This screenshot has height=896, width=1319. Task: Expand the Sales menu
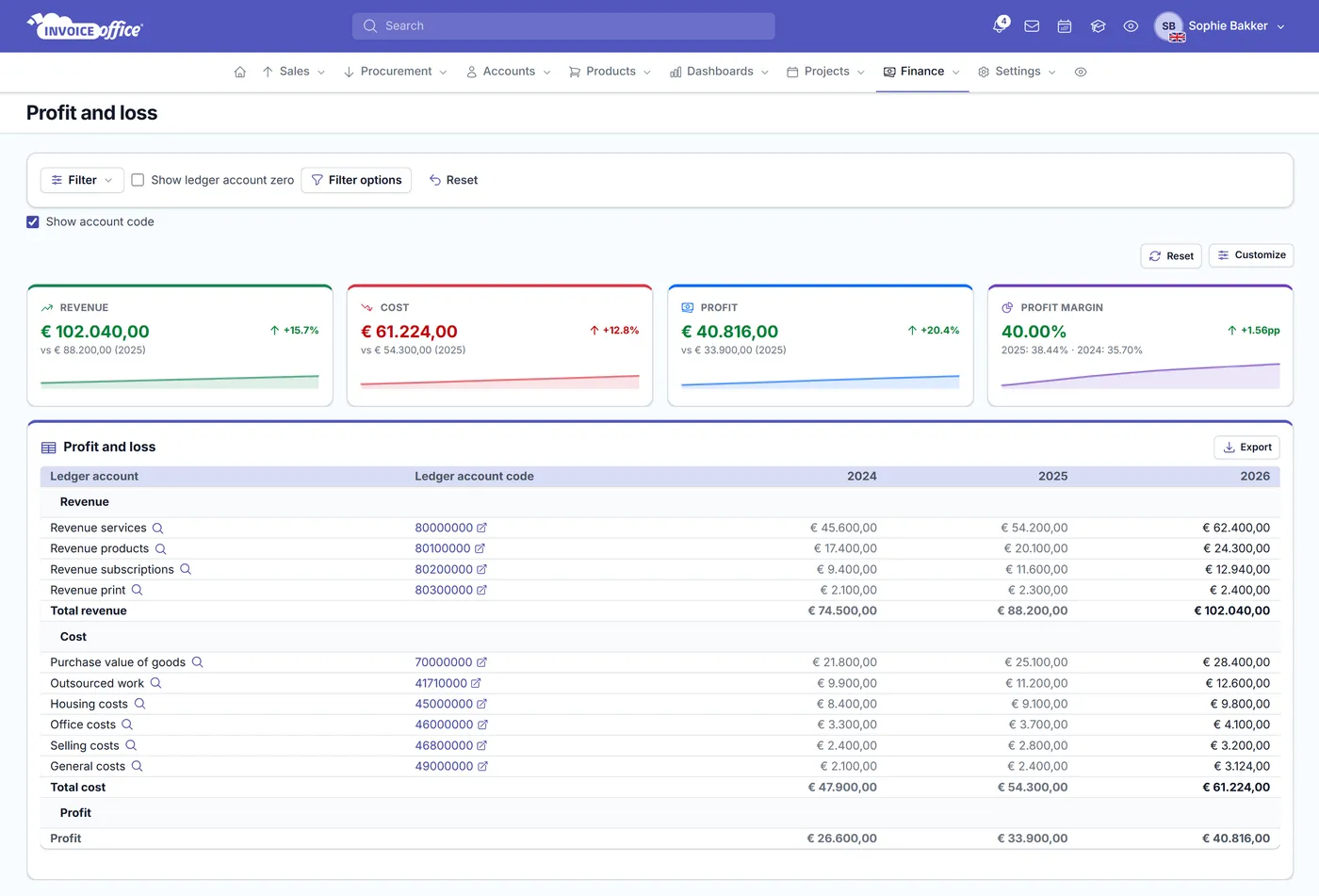(x=294, y=72)
